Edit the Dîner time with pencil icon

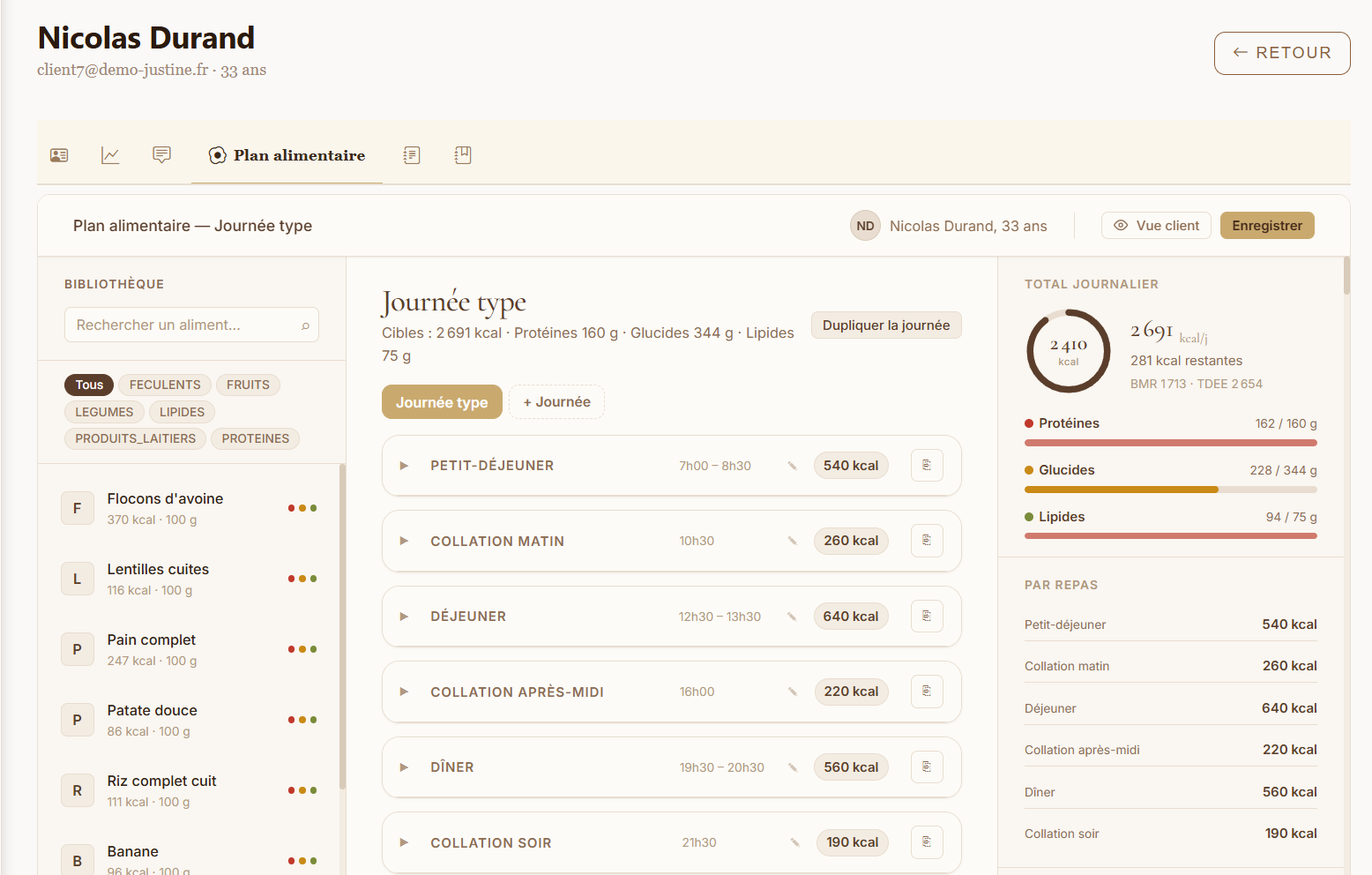[x=793, y=767]
